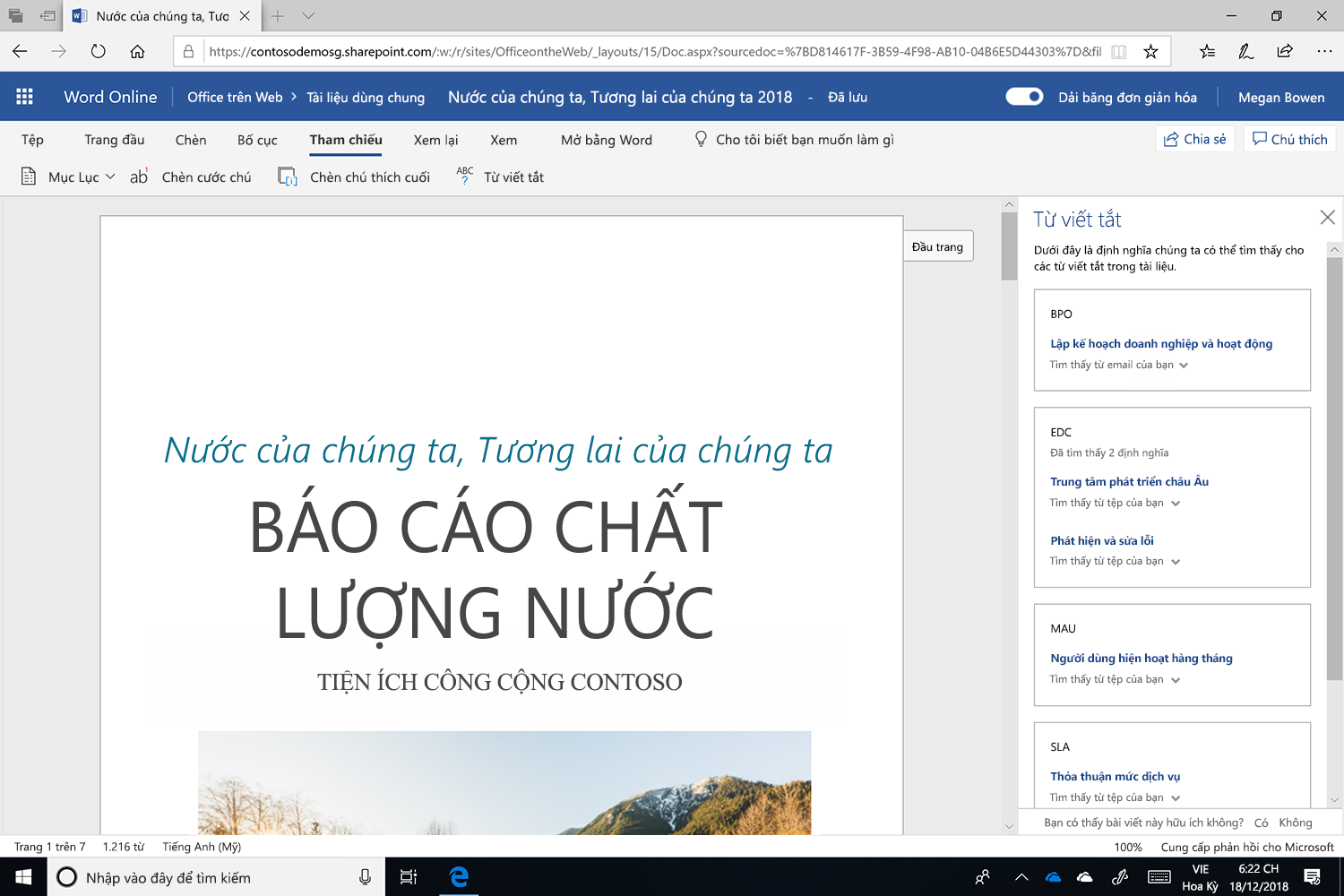The image size is (1344, 896).
Task: Share this page from browser toolbar
Action: point(1285,52)
